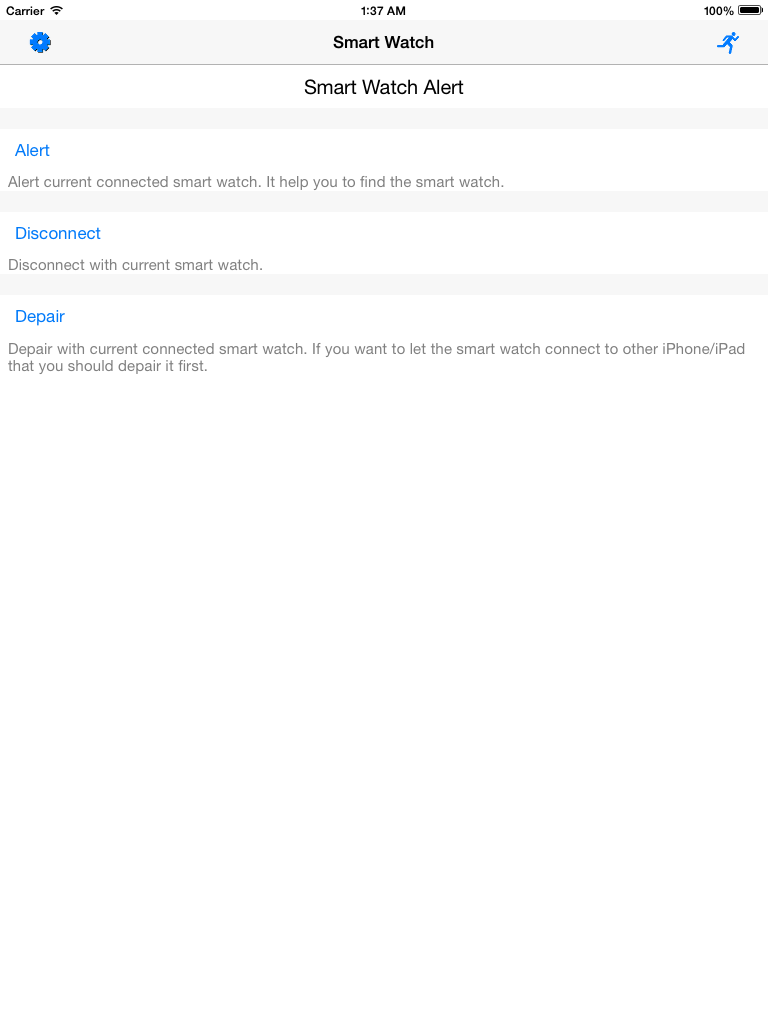Select the Smart Watch Alert heading
Image resolution: width=768 pixels, height=1024 pixels.
[x=383, y=87]
